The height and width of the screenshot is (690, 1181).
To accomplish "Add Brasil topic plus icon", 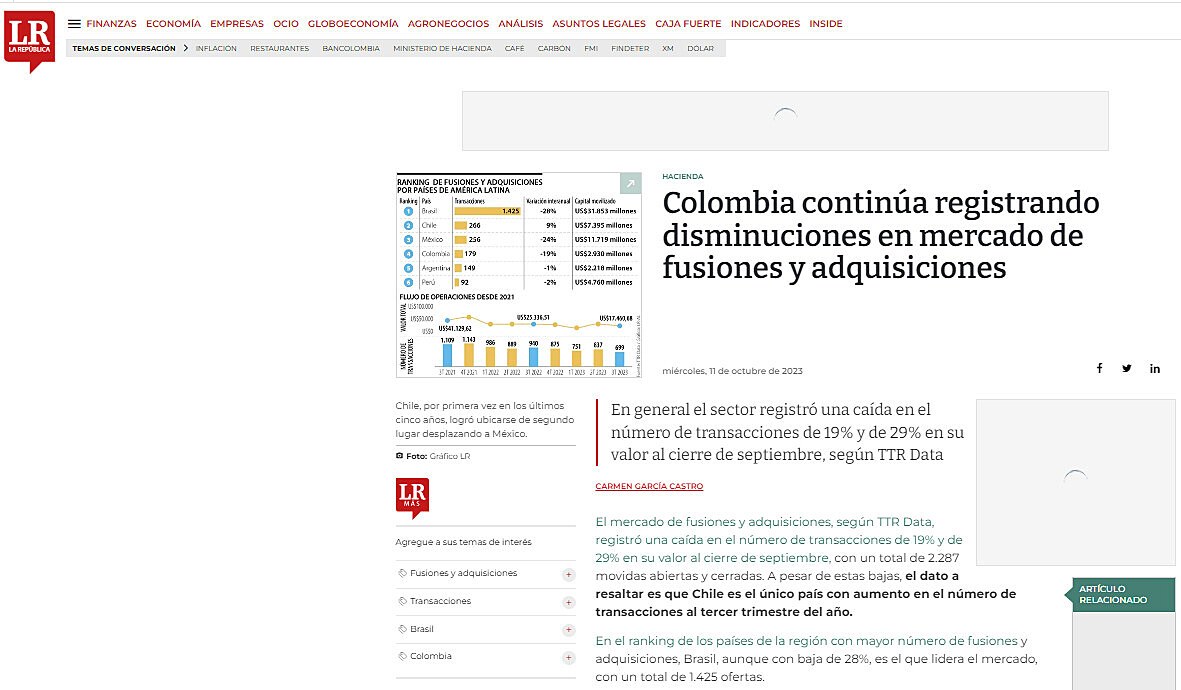I will tap(569, 630).
